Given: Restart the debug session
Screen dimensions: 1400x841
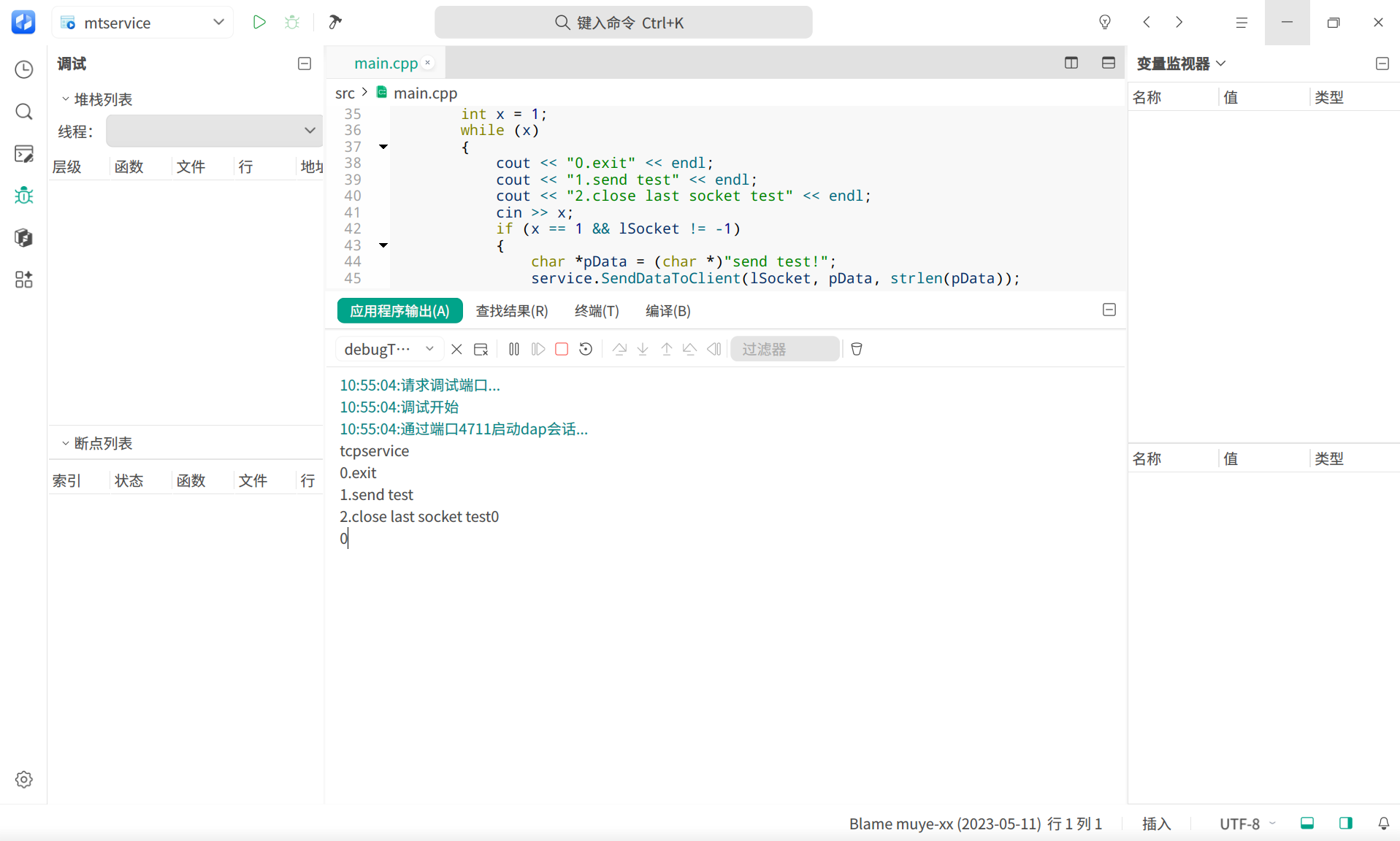Looking at the screenshot, I should tap(586, 349).
